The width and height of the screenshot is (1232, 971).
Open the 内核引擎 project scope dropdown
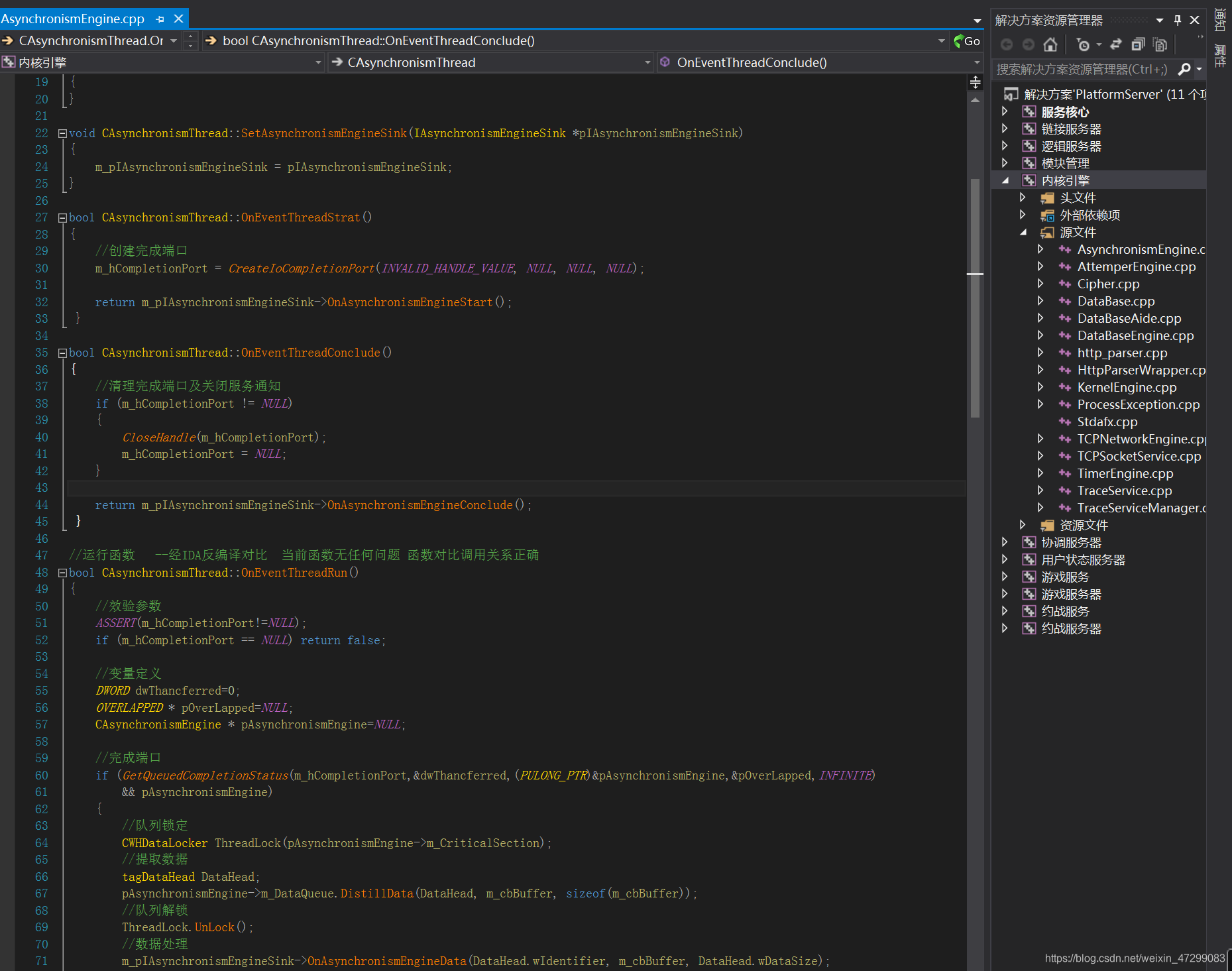(318, 62)
